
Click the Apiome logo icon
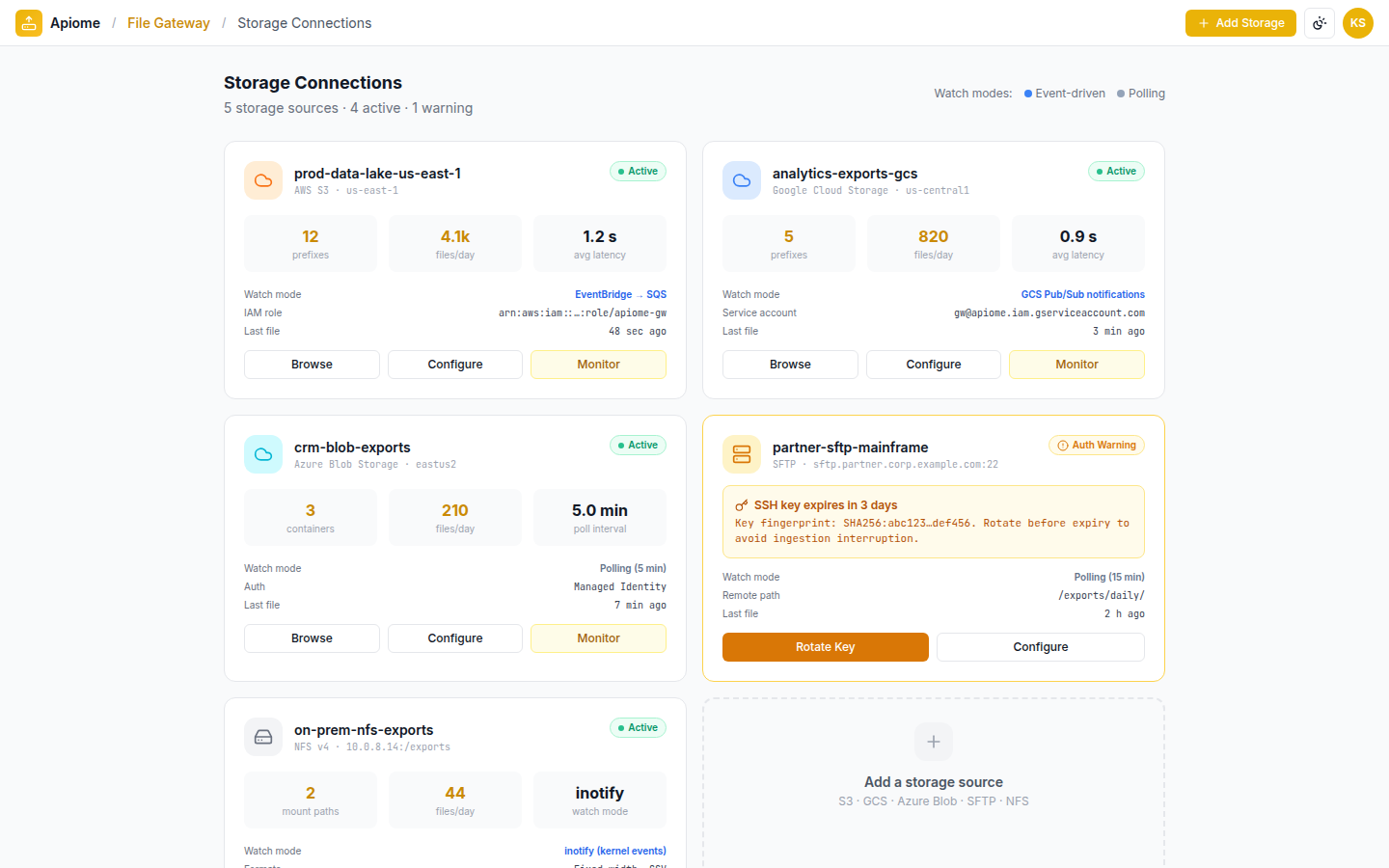pyautogui.click(x=29, y=23)
